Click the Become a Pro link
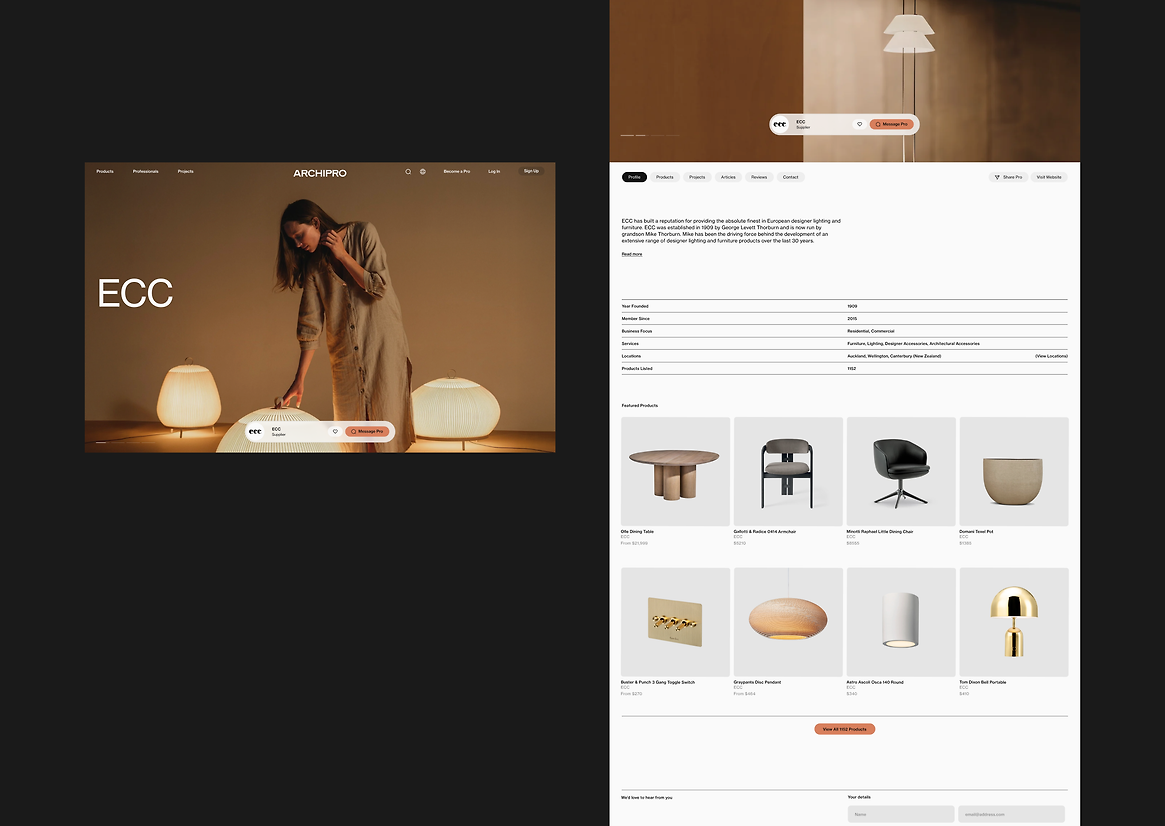Viewport: 1165px width, 826px height. tap(457, 172)
